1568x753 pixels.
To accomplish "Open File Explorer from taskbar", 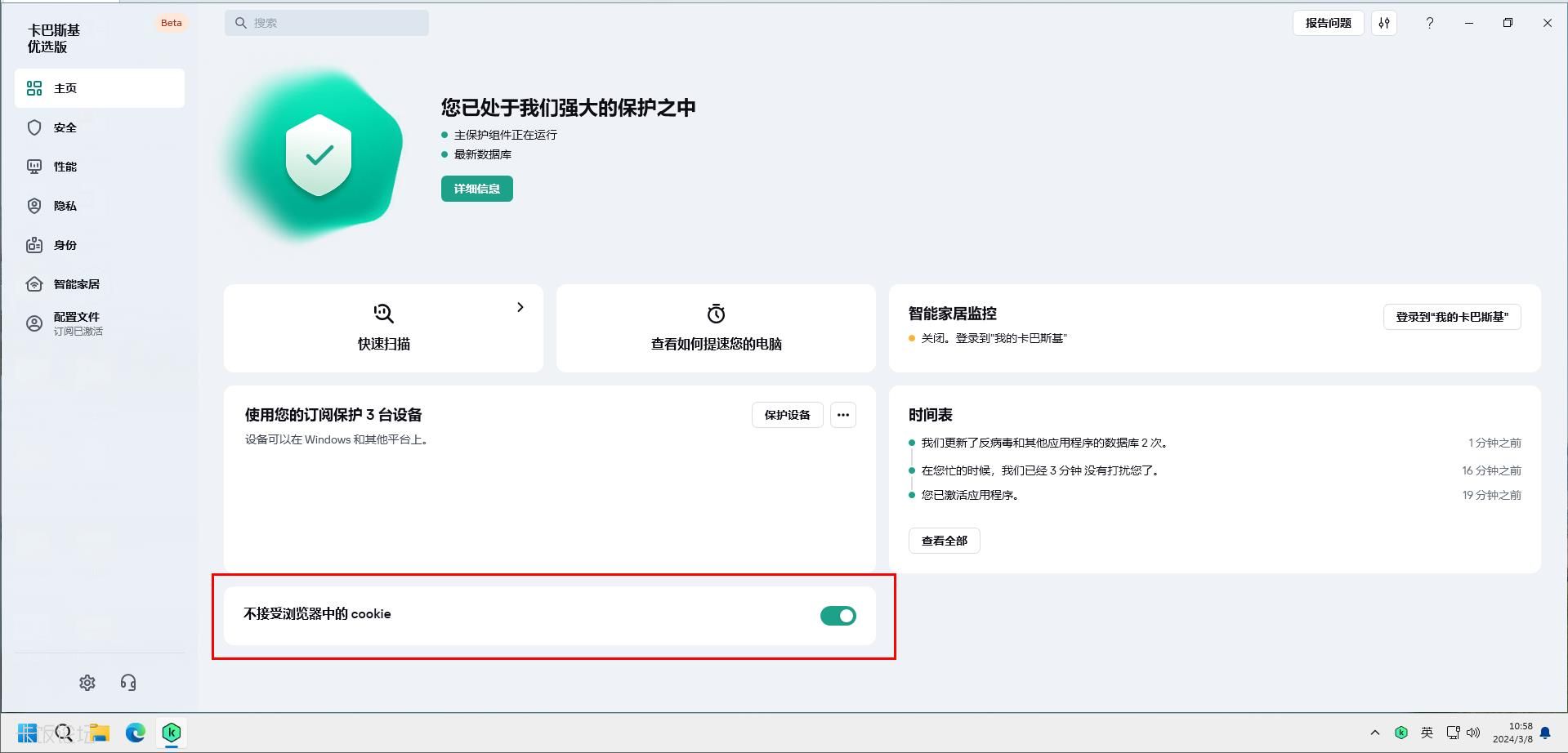I will pyautogui.click(x=100, y=733).
